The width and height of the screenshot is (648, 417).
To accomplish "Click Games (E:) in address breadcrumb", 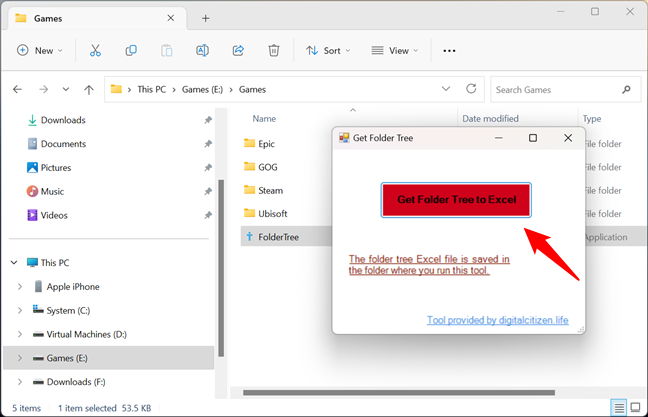I will pyautogui.click(x=202, y=89).
